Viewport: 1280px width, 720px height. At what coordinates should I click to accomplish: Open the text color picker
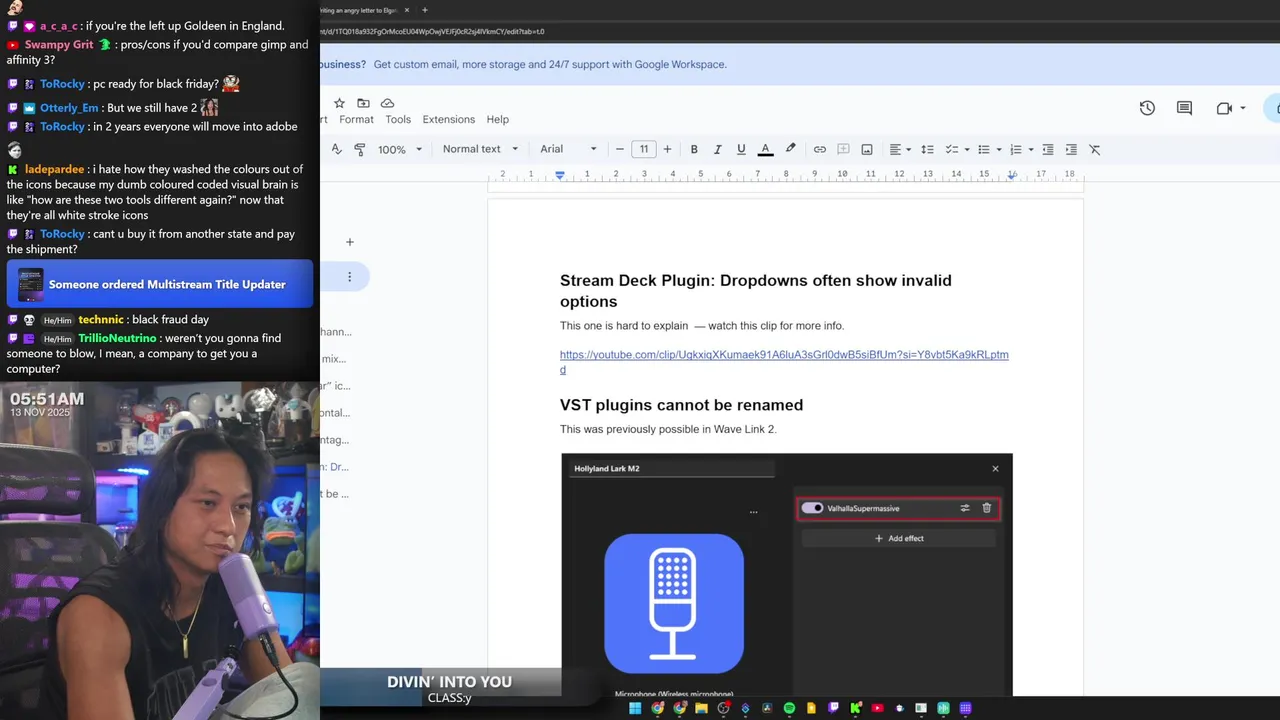click(765, 149)
